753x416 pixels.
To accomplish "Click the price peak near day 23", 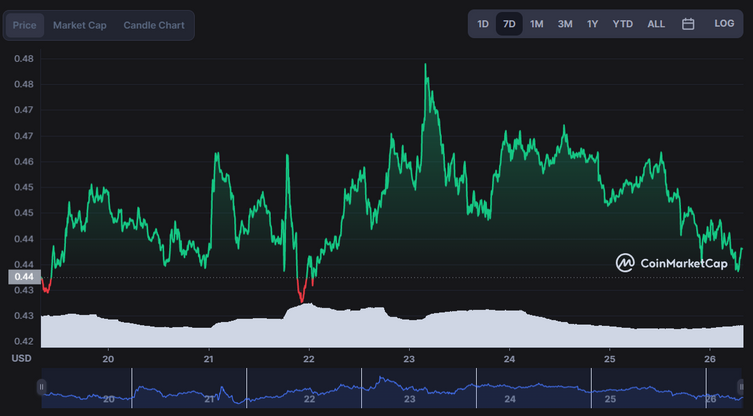I will pyautogui.click(x=425, y=64).
